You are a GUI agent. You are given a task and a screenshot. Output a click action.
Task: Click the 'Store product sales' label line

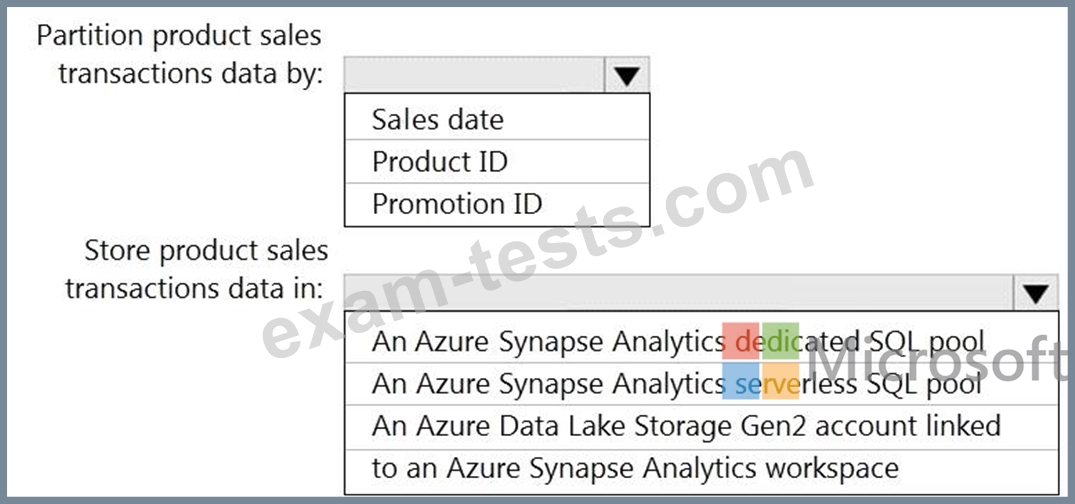tap(206, 252)
